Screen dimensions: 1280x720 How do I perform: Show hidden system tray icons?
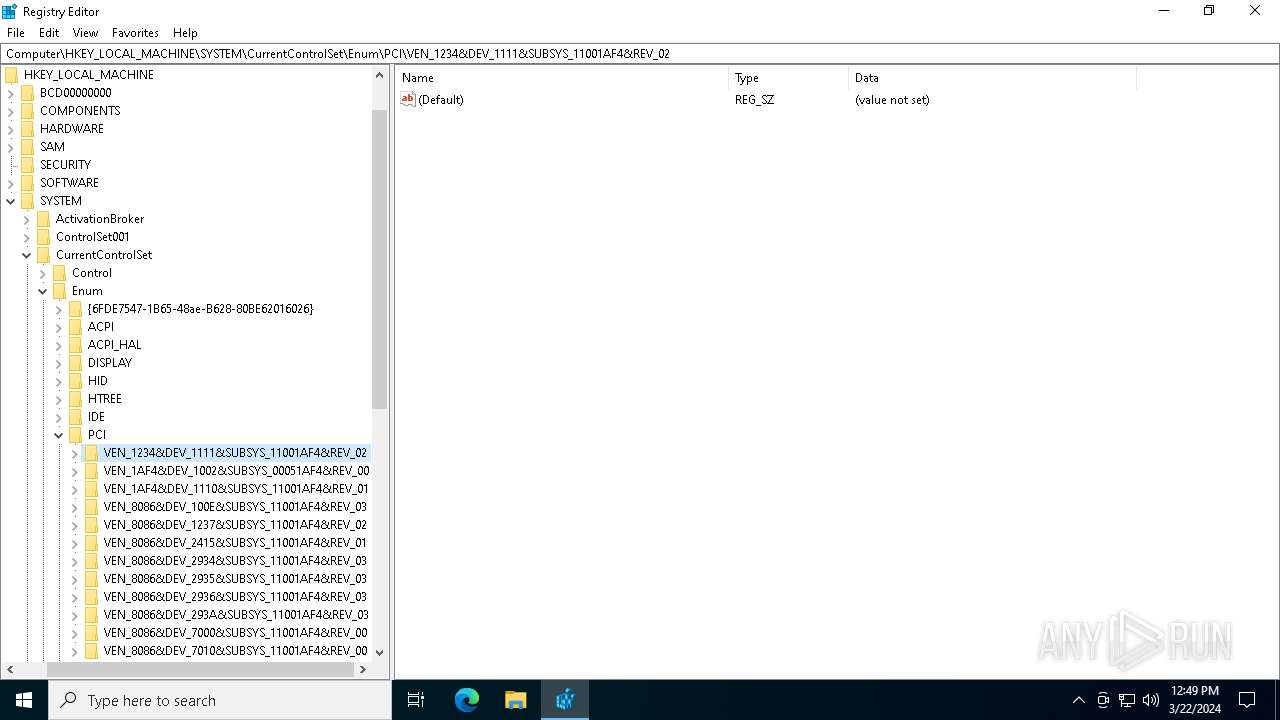point(1079,700)
